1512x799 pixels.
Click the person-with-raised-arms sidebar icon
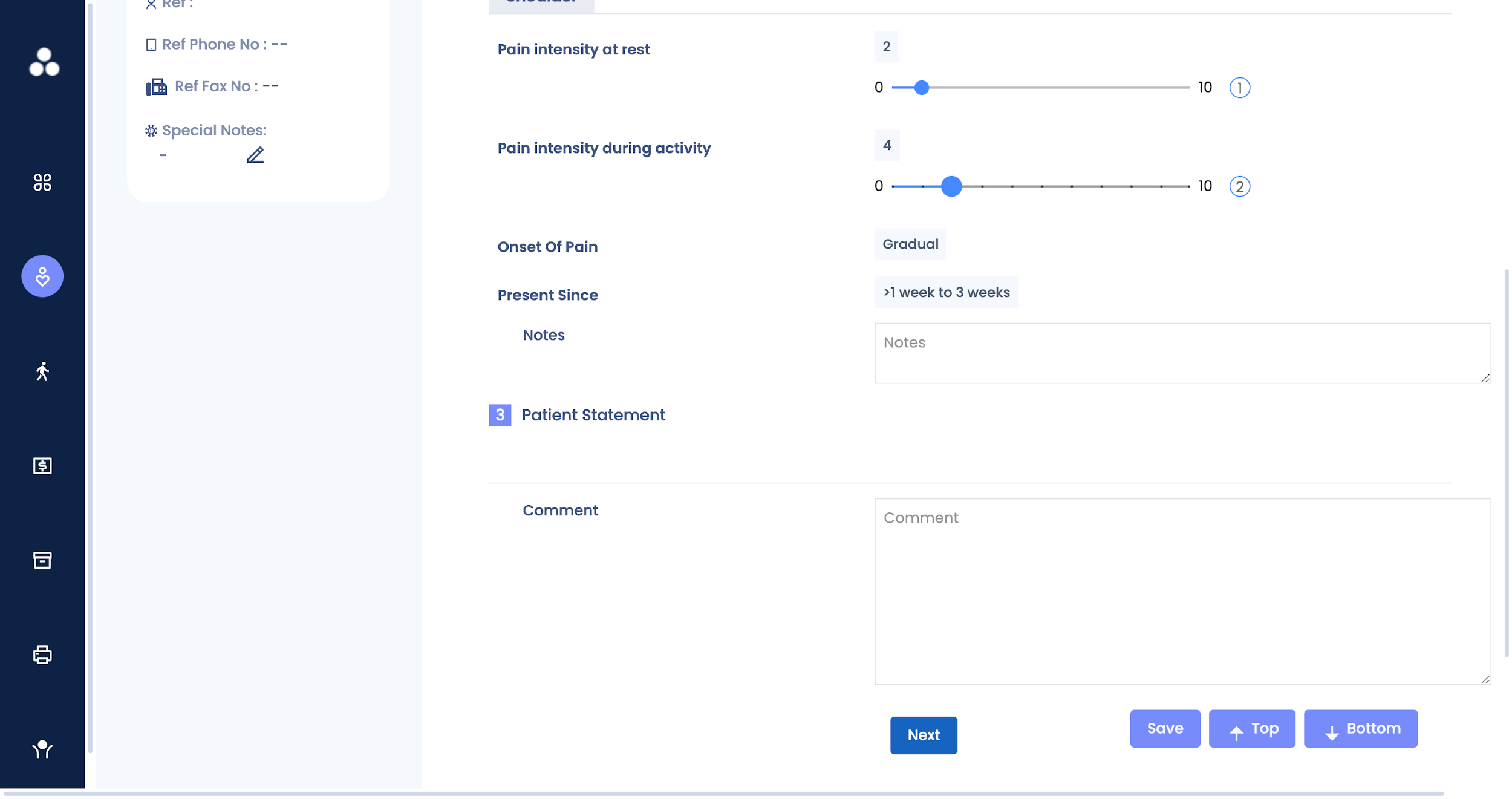(42, 749)
